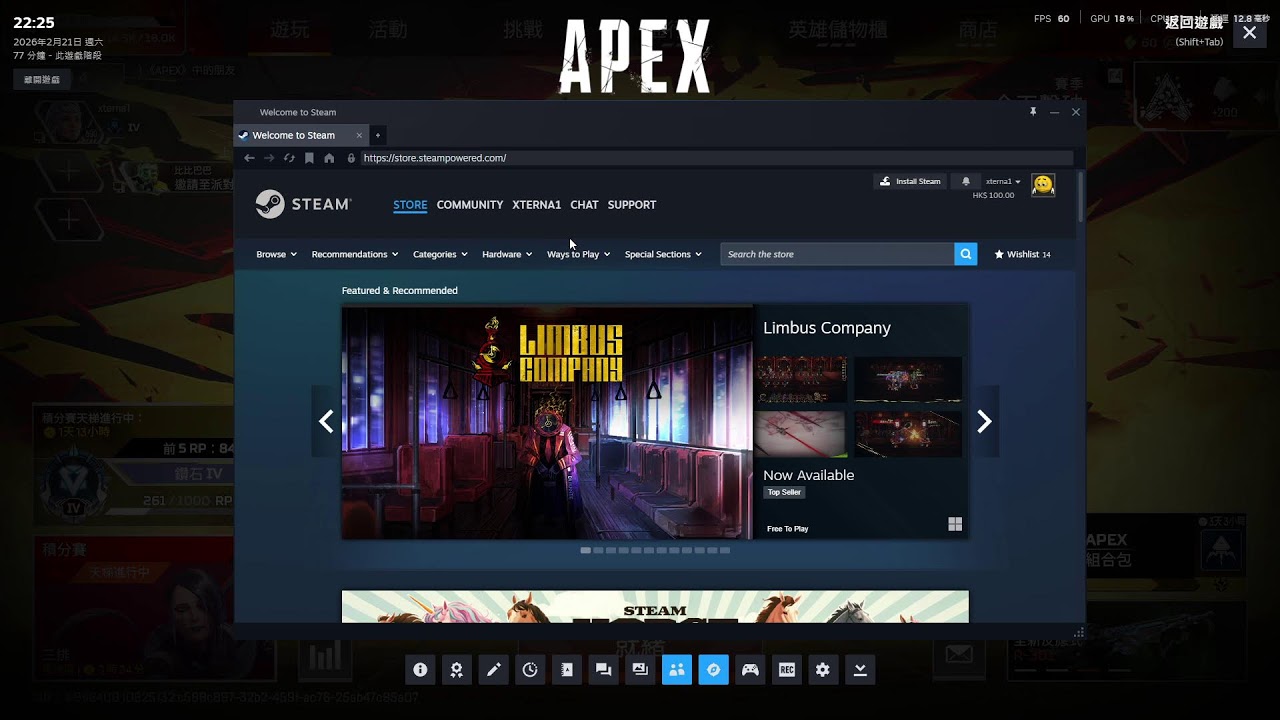Viewport: 1280px width, 720px height.
Task: Open the SUPPORT menu item
Action: coord(632,205)
